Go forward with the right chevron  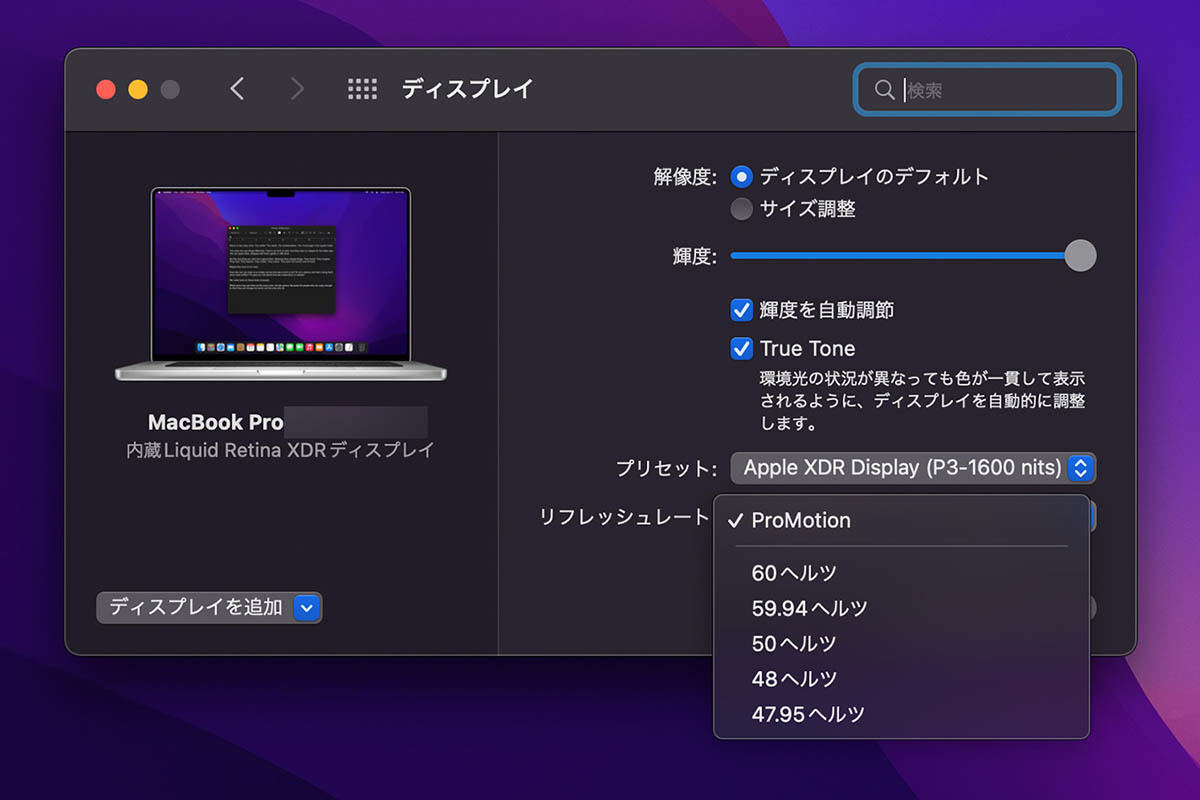point(297,89)
